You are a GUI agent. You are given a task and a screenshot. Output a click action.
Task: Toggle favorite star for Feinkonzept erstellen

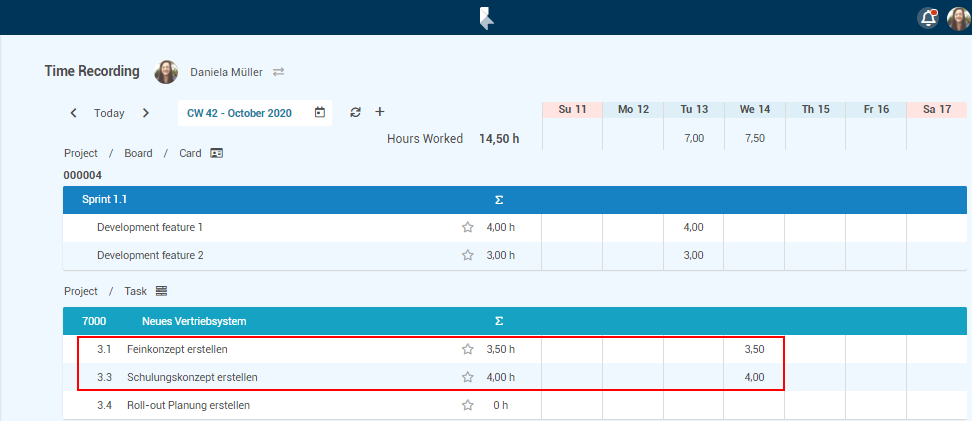[467, 349]
